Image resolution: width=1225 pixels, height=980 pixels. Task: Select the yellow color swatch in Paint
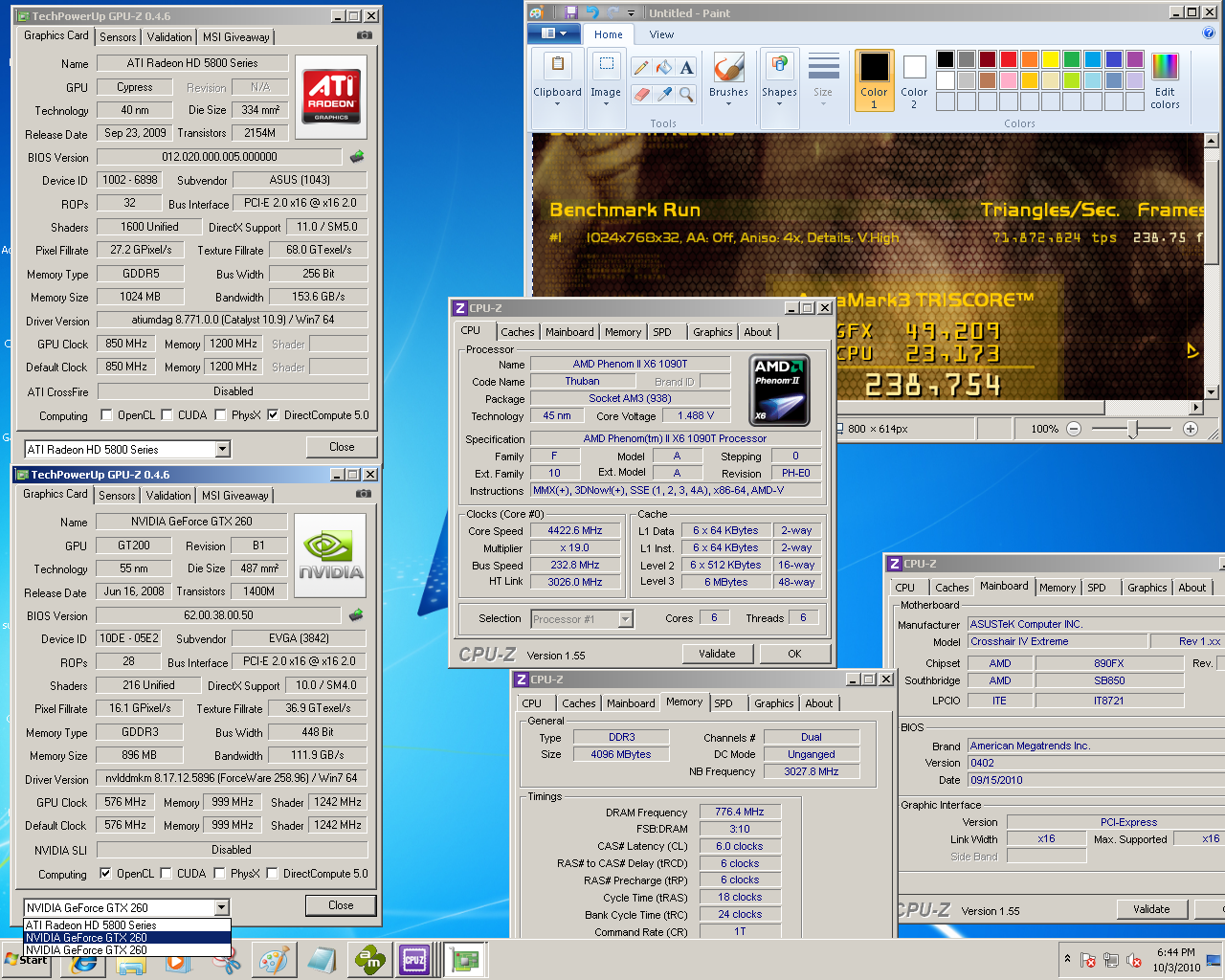pyautogui.click(x=1051, y=59)
